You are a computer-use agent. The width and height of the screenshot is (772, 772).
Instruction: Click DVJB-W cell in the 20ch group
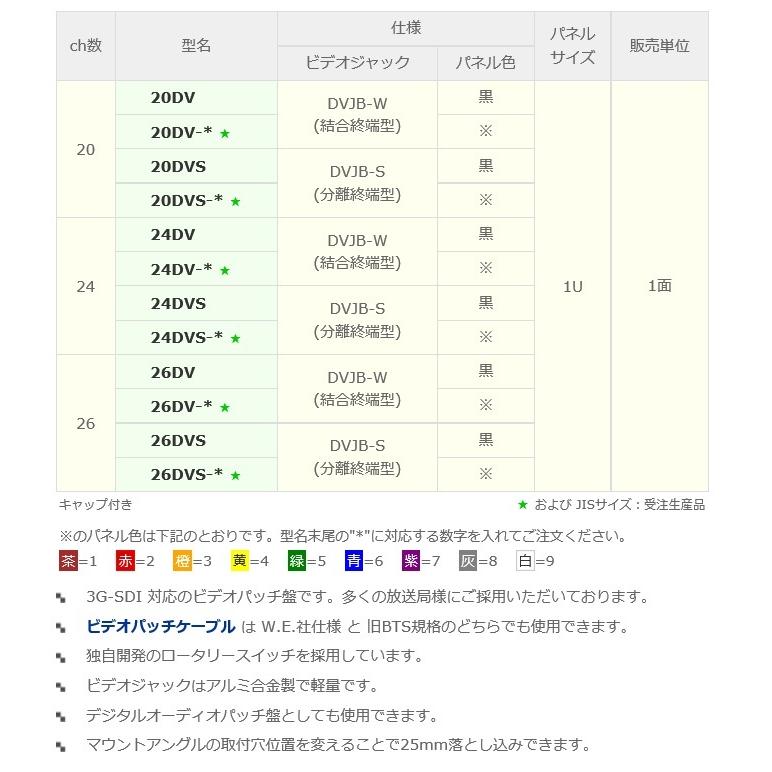(357, 115)
